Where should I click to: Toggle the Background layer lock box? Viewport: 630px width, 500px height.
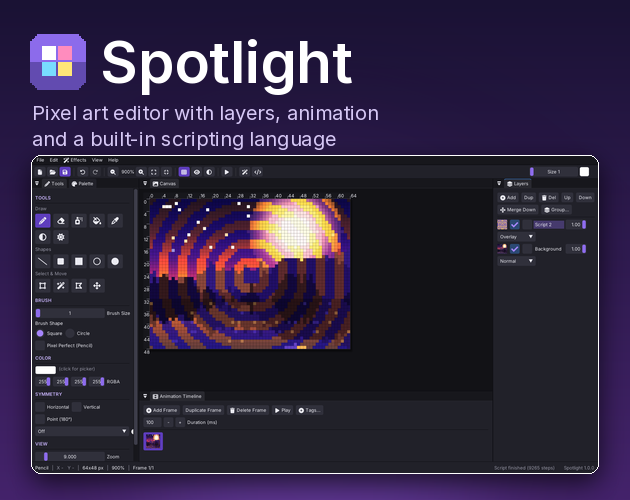click(x=527, y=249)
